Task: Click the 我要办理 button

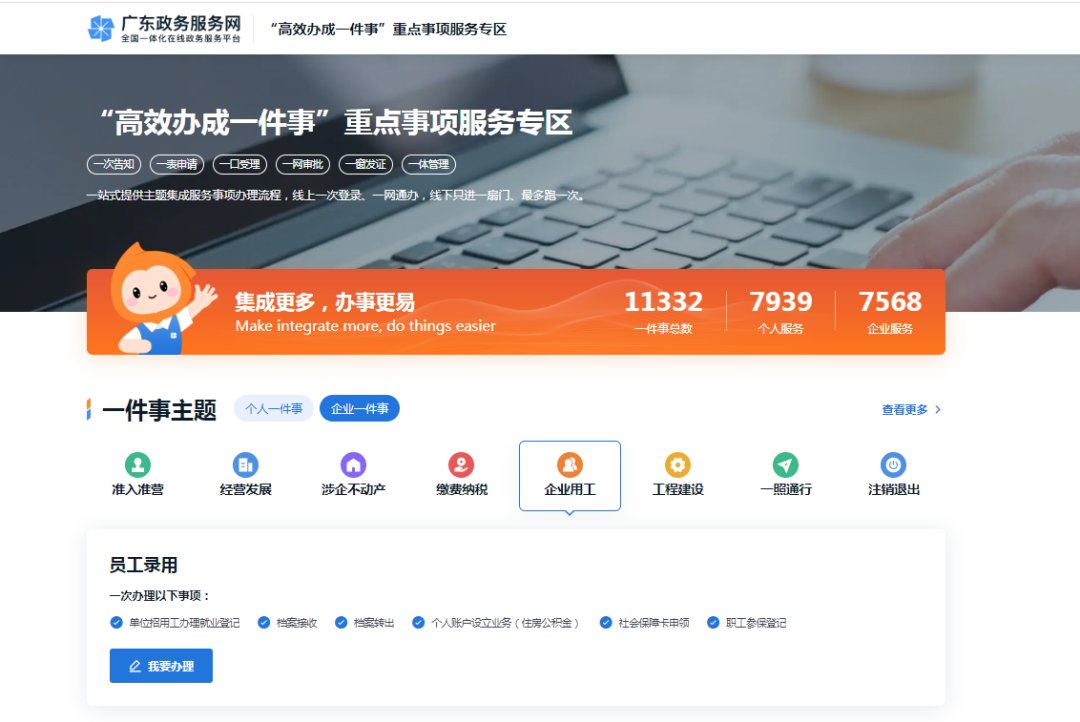Action: tap(160, 665)
